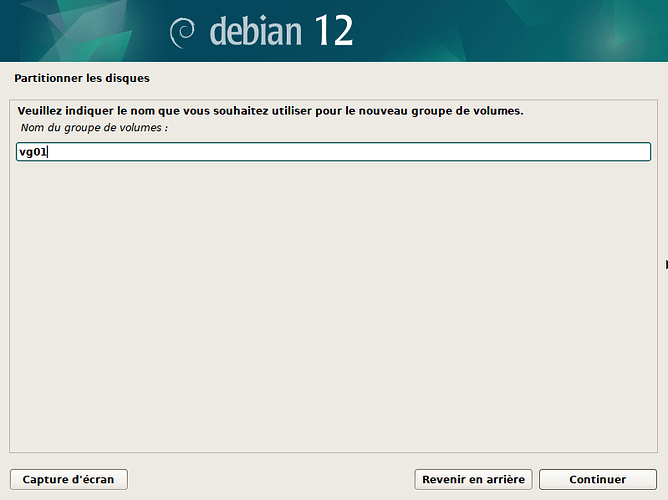Place the cursor on the "vg01" text
Viewport: 668px width, 500px height.
point(33,152)
